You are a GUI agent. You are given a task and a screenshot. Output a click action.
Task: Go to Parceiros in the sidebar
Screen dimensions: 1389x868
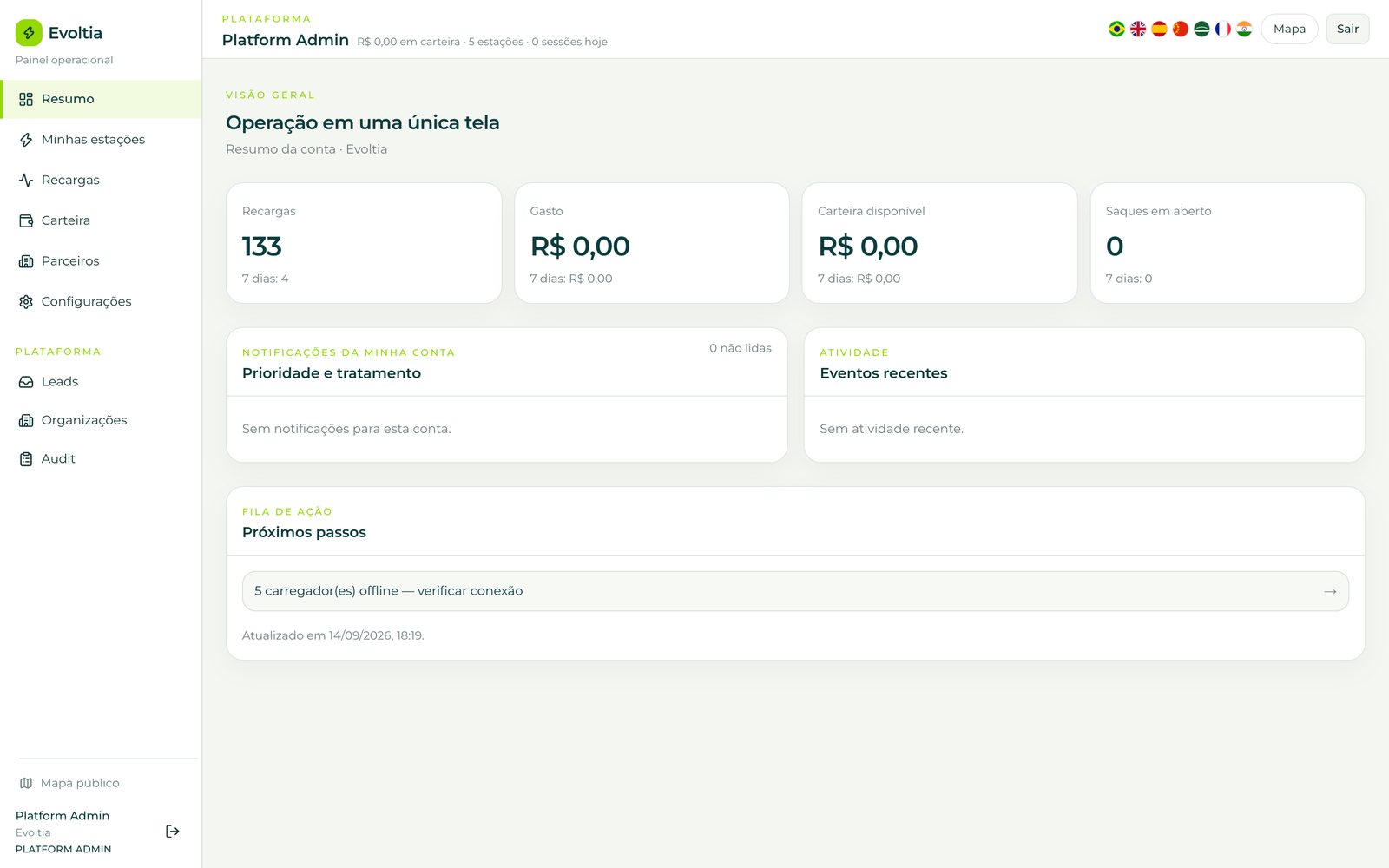pos(102,261)
